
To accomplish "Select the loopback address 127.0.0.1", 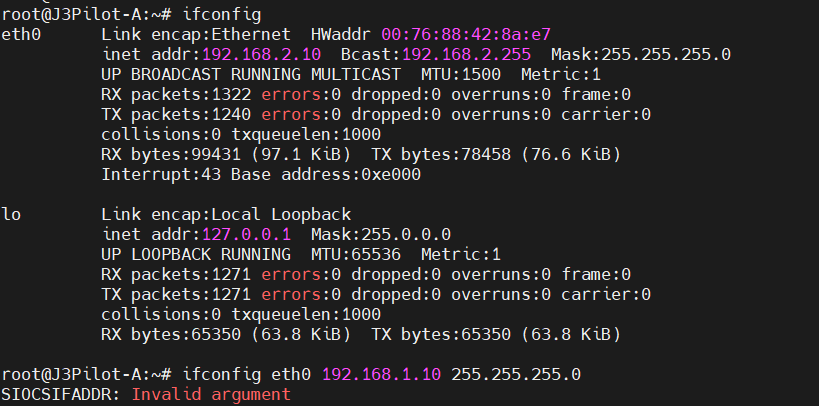I will tap(240, 233).
